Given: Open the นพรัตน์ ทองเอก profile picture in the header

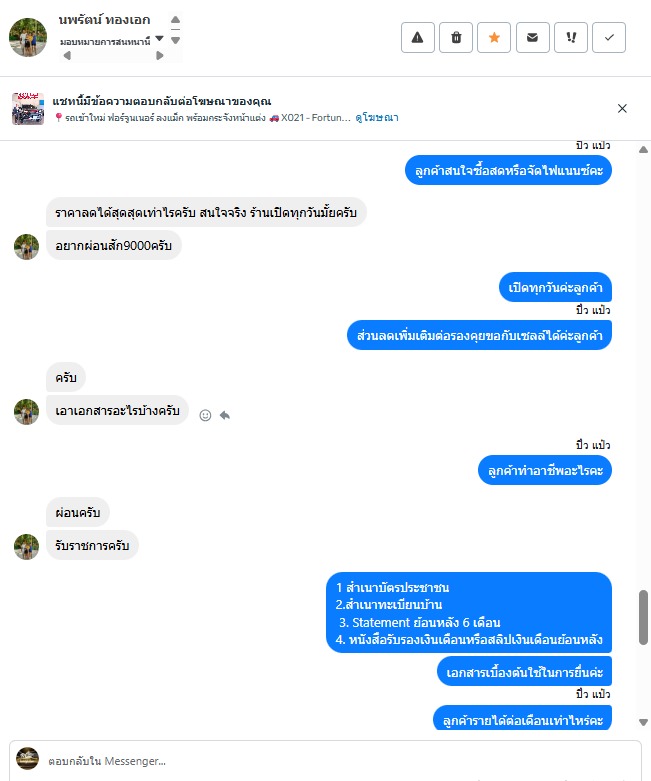Looking at the screenshot, I should pos(28,37).
